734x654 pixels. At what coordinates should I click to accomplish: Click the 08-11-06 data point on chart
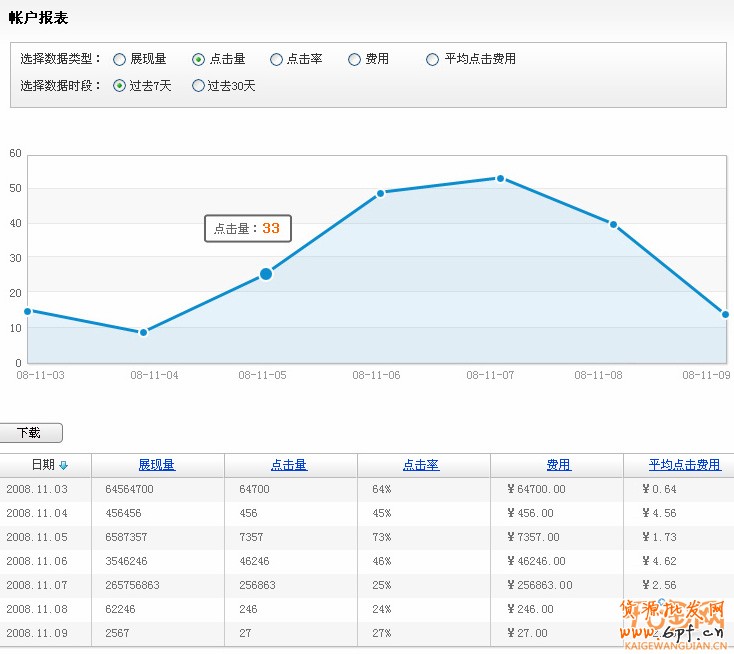(x=381, y=193)
